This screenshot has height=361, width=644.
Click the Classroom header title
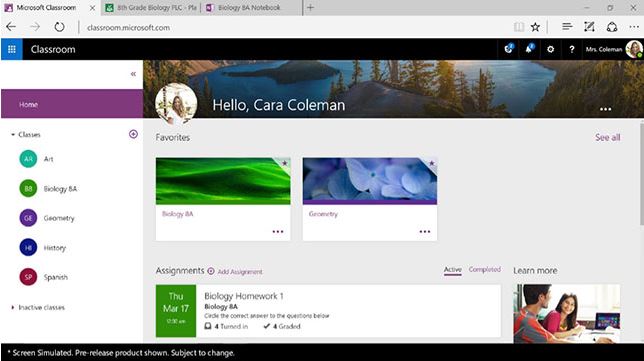(x=53, y=49)
